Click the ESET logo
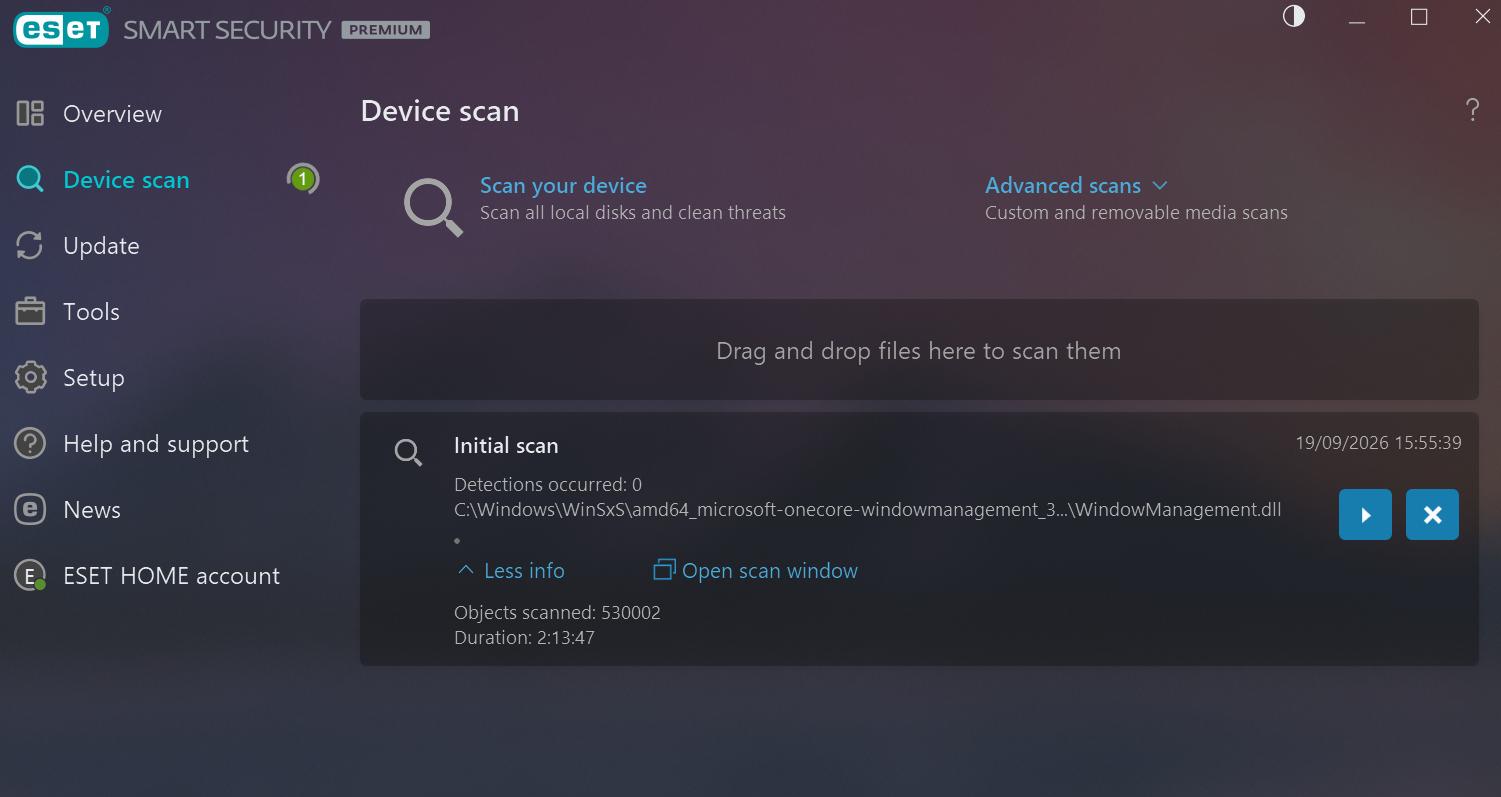Image resolution: width=1501 pixels, height=797 pixels. pyautogui.click(x=61, y=29)
